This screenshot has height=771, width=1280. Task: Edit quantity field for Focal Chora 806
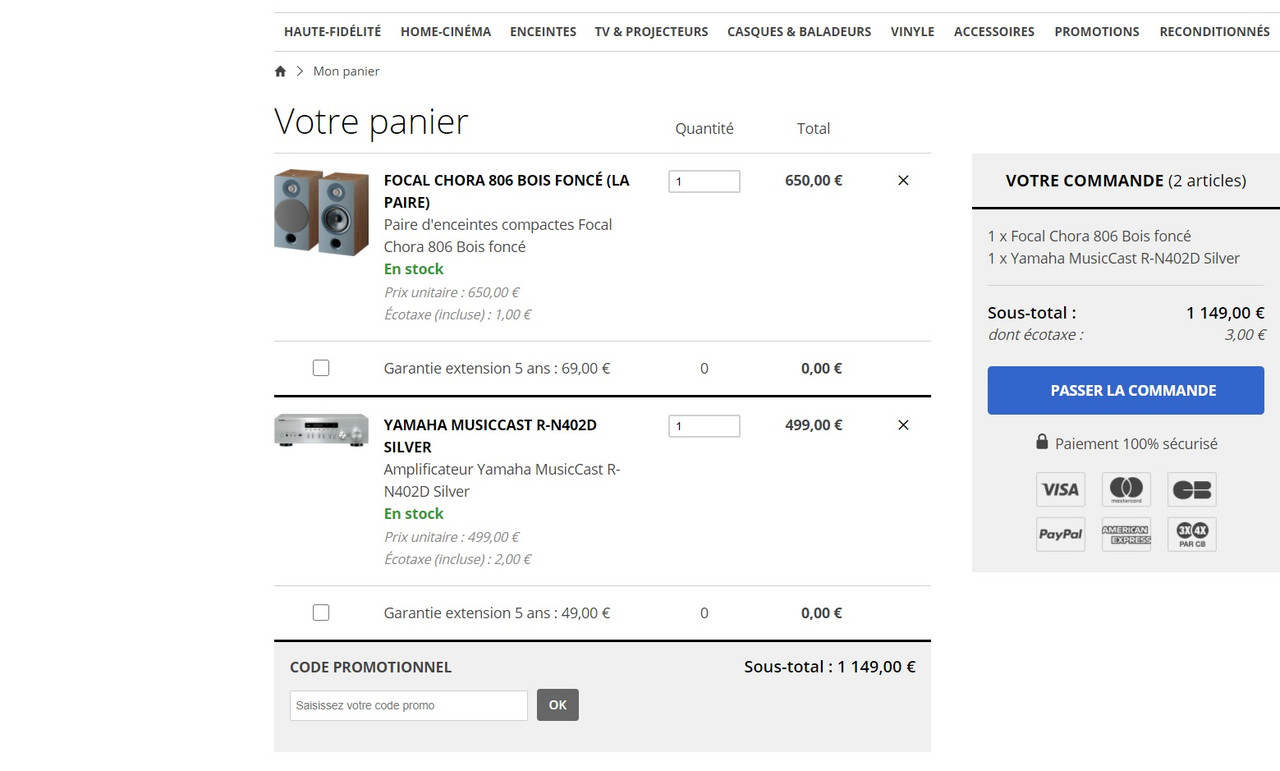(x=704, y=181)
